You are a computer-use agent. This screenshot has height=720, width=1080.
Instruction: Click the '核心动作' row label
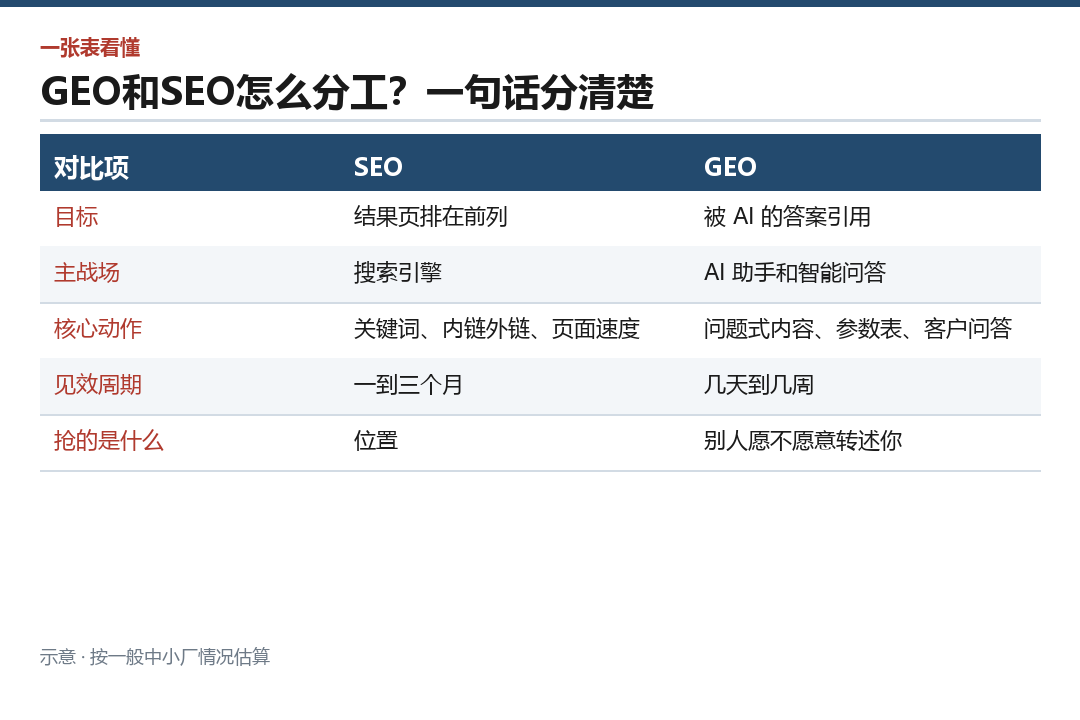[98, 329]
